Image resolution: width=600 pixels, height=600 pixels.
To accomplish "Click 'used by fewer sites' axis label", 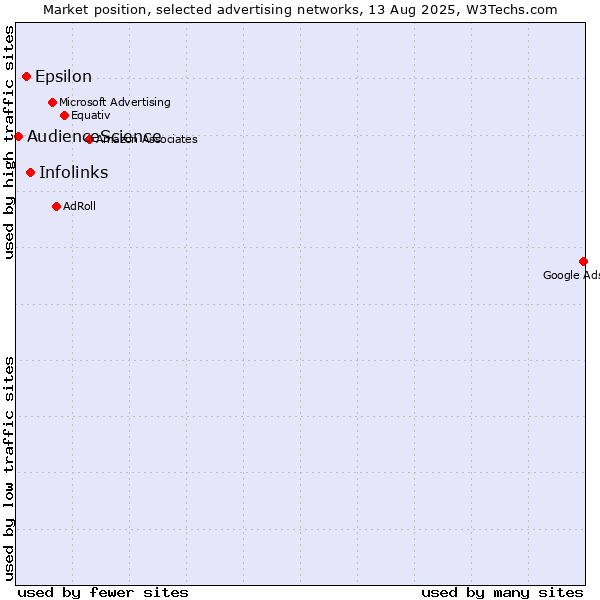I will point(103,593).
